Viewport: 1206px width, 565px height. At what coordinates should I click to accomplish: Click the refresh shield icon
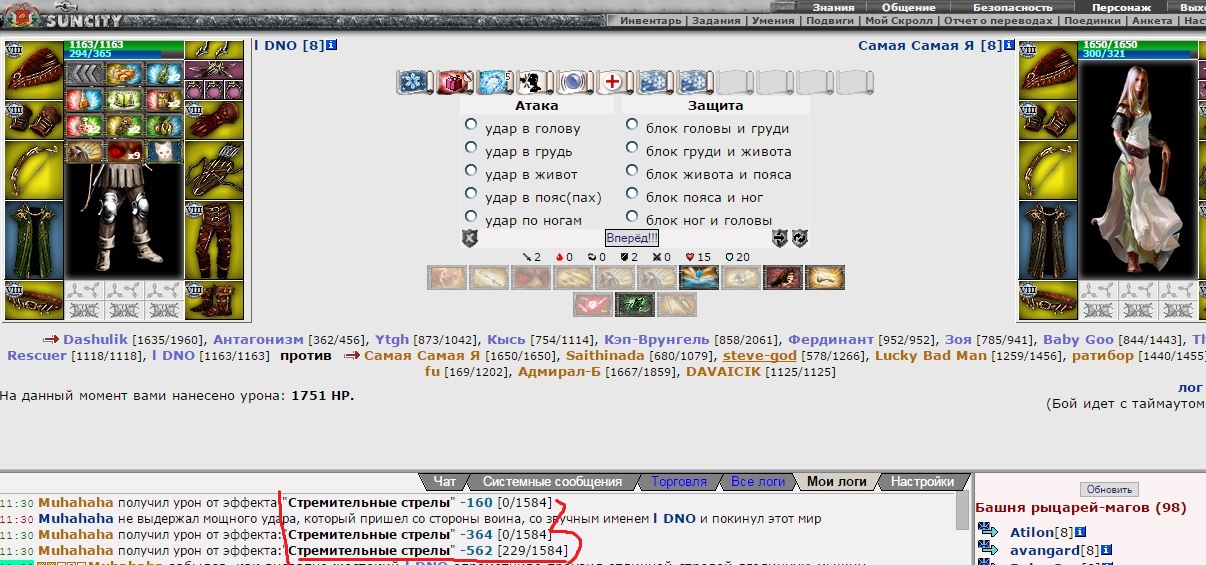800,238
